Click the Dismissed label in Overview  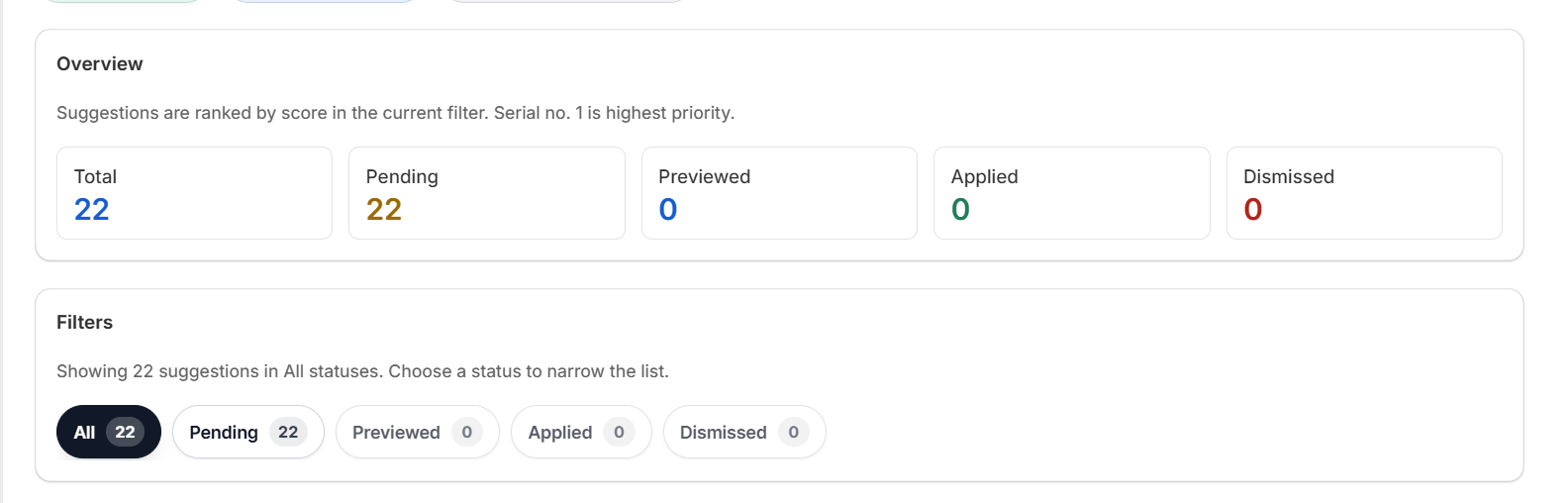[x=1288, y=176]
